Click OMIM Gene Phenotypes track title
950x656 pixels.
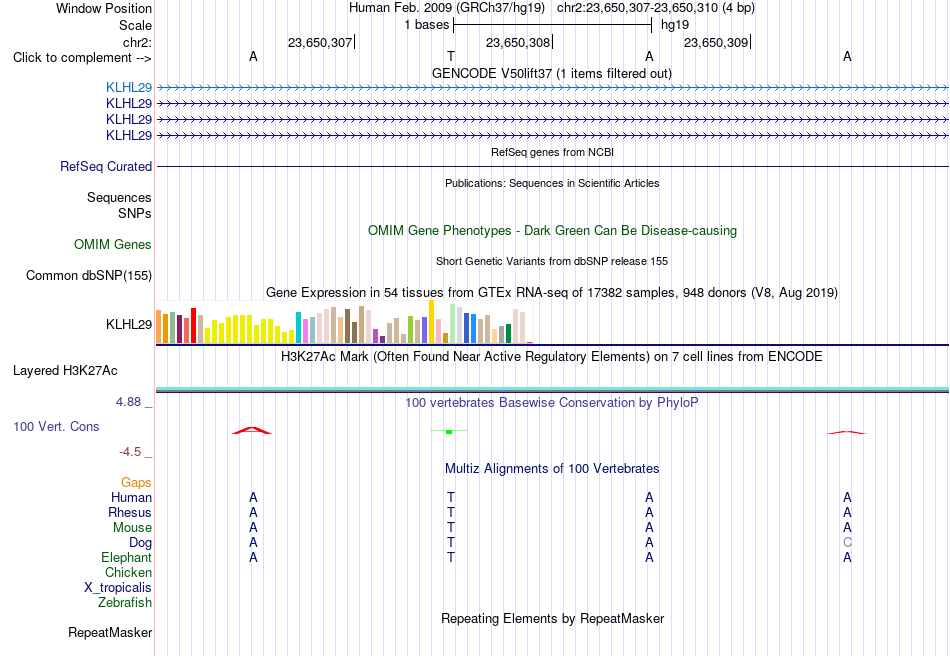click(x=552, y=231)
